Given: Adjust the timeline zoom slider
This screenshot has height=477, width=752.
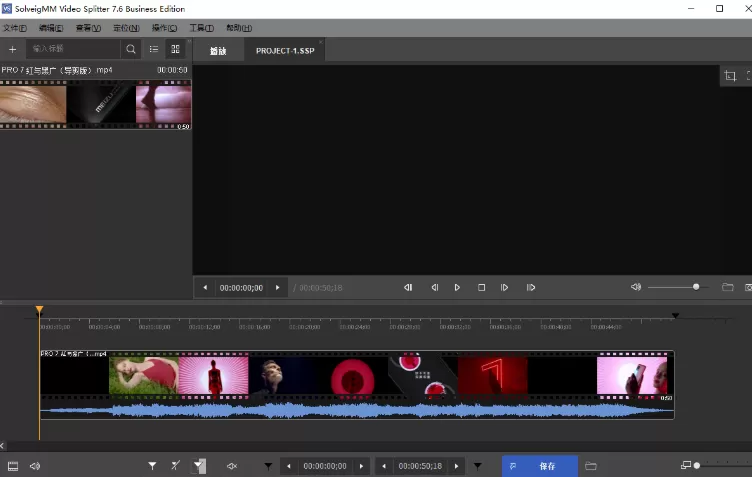Looking at the screenshot, I should coord(722,465).
